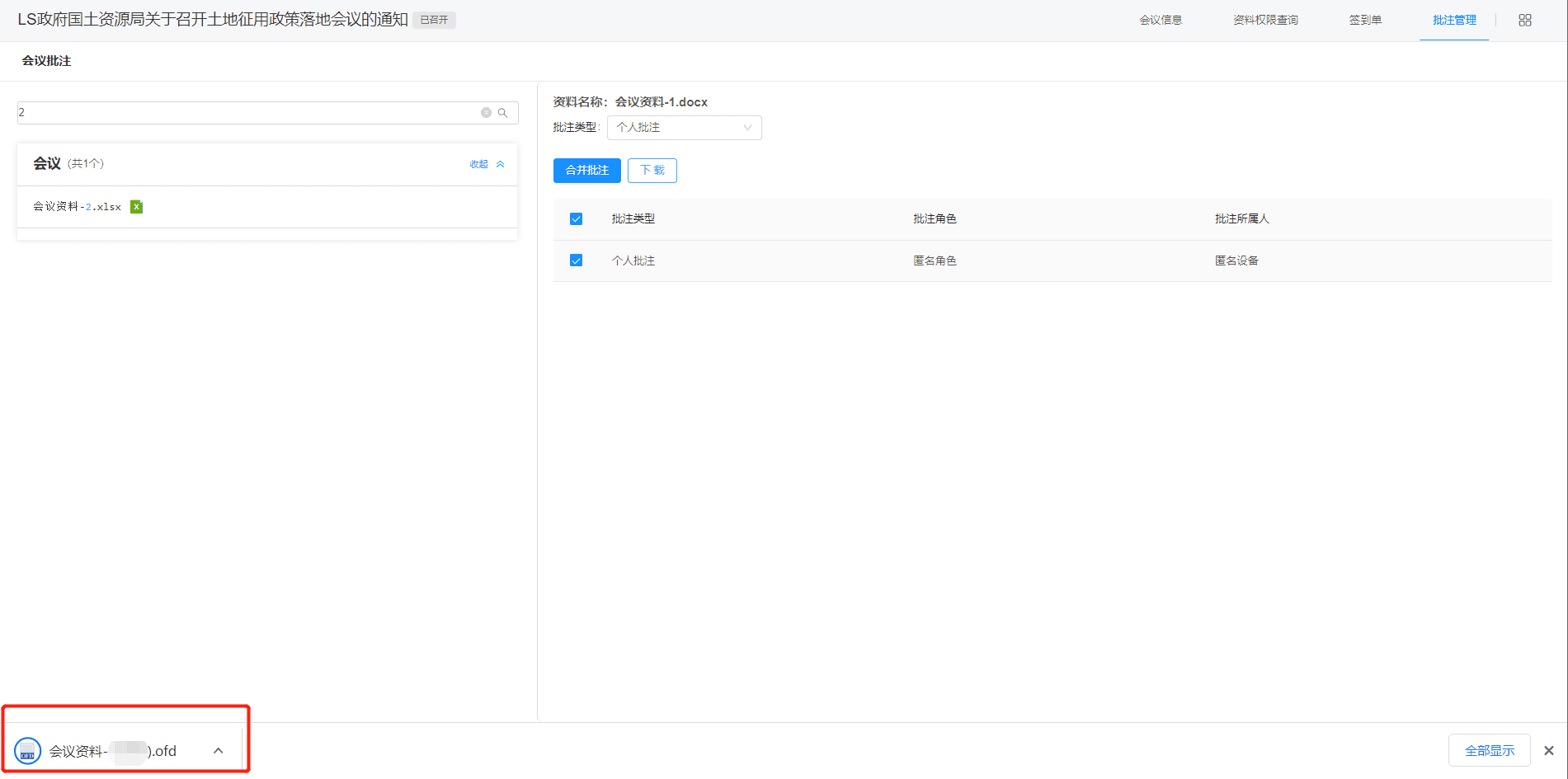
Task: Click the 下载 button
Action: 652,171
